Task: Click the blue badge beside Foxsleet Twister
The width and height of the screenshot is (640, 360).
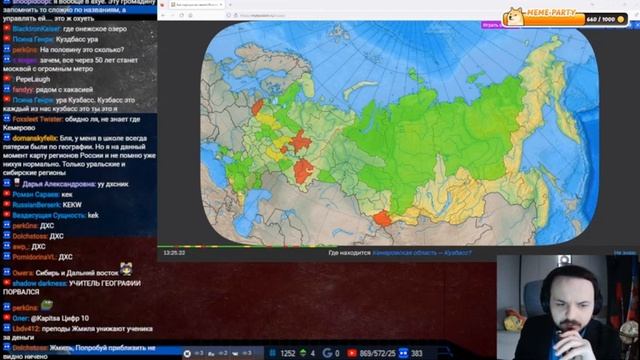Action: point(7,119)
